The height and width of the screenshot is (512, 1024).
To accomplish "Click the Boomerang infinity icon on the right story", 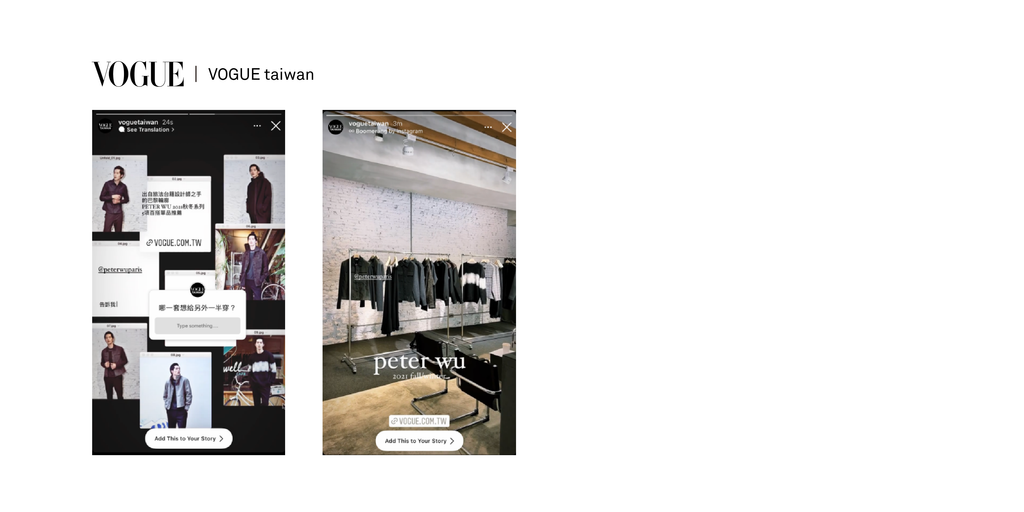I will pos(351,131).
